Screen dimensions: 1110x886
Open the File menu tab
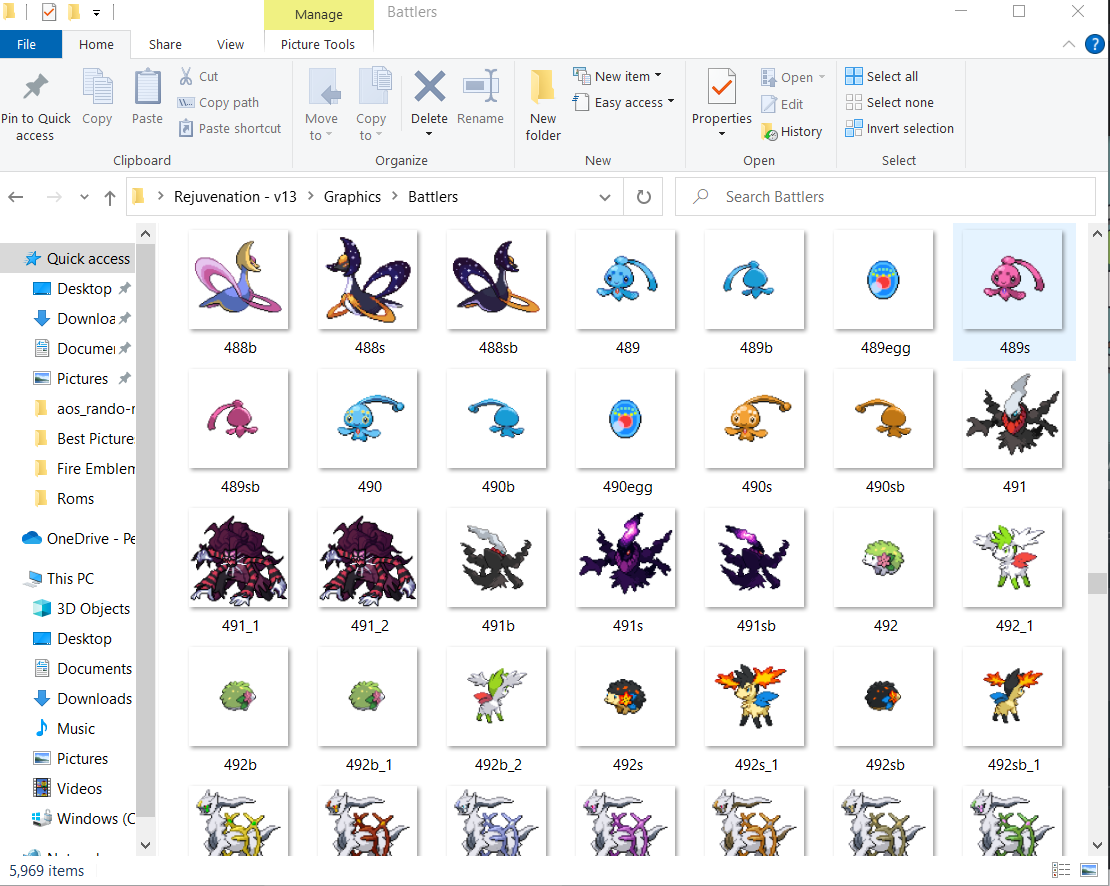click(x=27, y=44)
